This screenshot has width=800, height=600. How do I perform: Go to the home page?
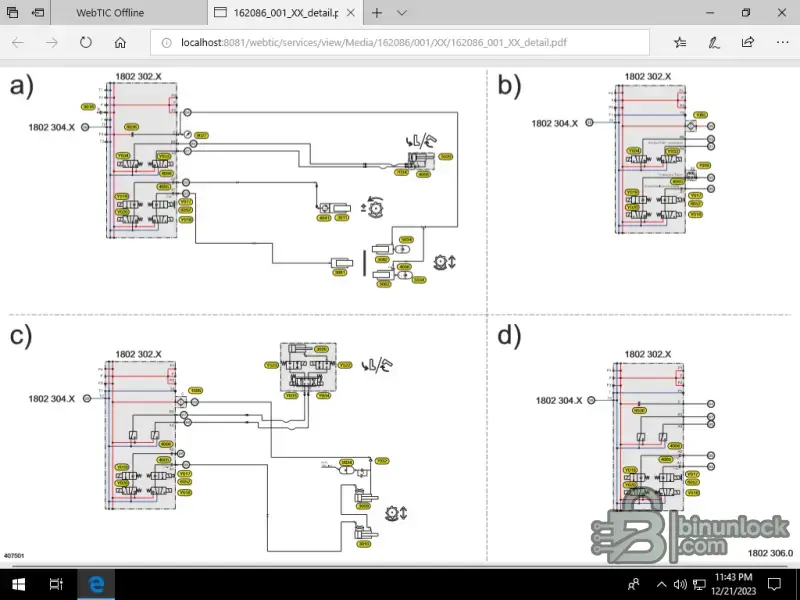point(120,42)
